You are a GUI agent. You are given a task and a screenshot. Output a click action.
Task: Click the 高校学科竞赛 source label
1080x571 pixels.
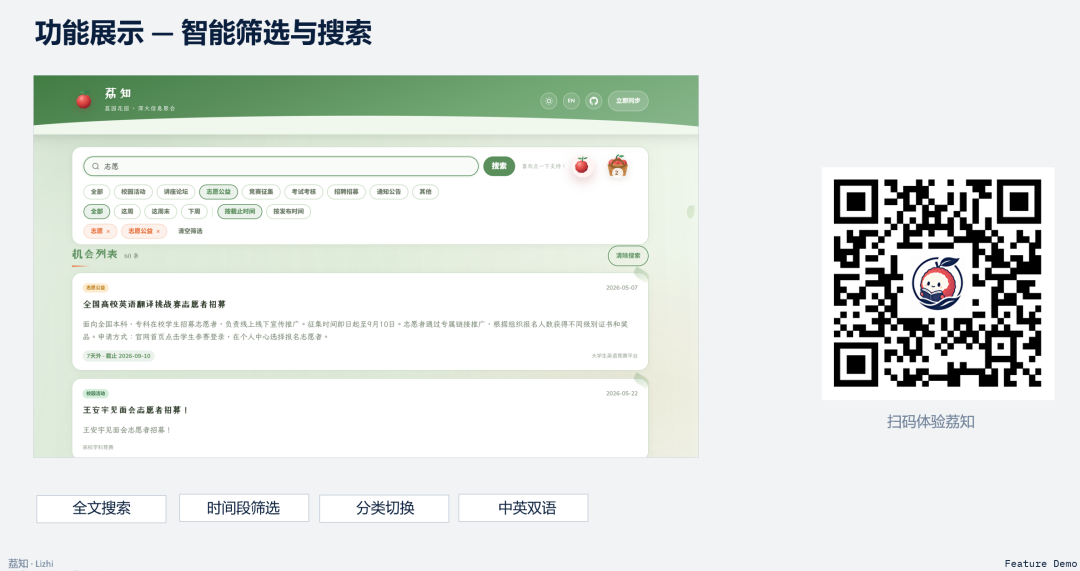[98, 448]
